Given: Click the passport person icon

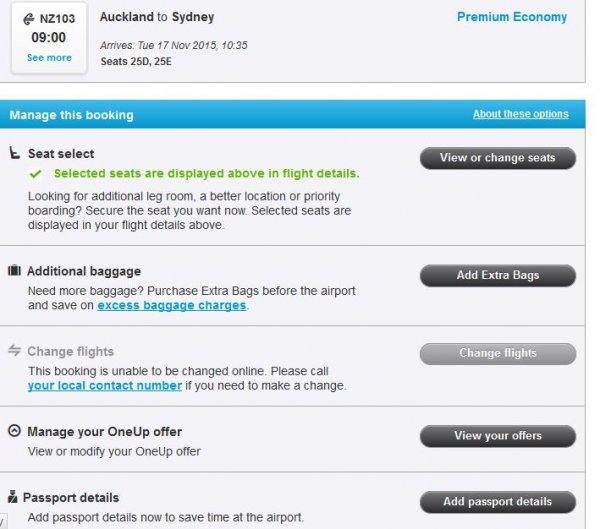Looking at the screenshot, I should 13,497.
